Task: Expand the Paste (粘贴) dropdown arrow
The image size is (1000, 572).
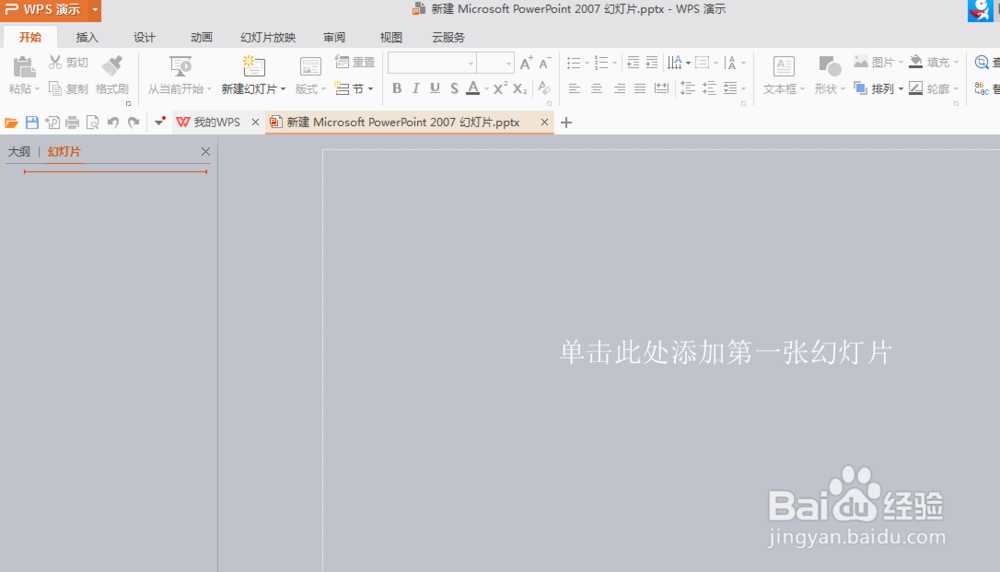Action: coord(37,89)
